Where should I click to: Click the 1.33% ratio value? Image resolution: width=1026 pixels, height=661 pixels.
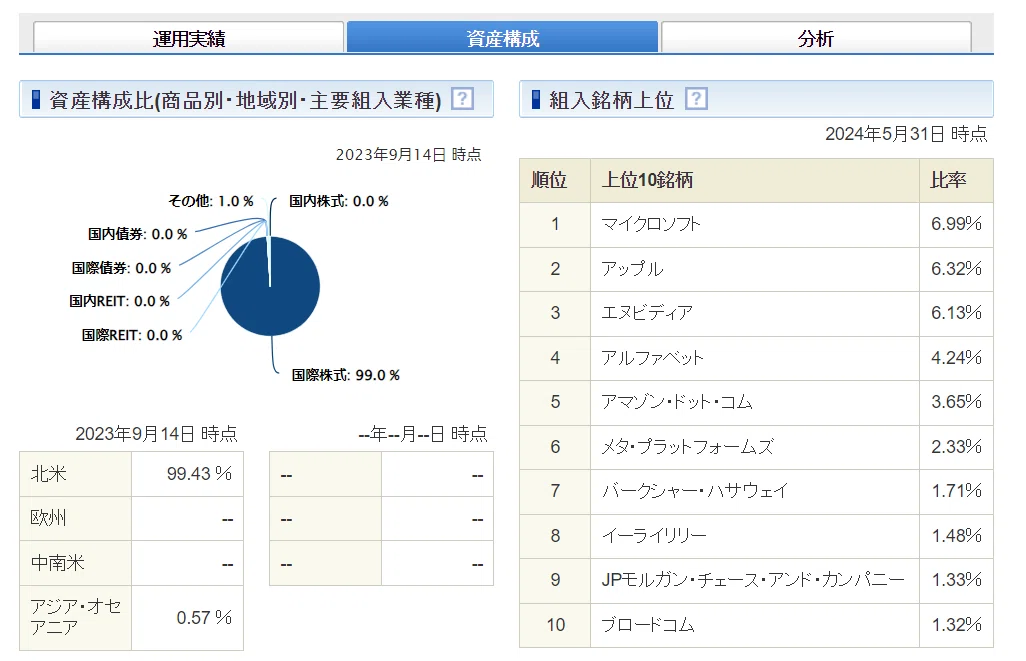[956, 580]
